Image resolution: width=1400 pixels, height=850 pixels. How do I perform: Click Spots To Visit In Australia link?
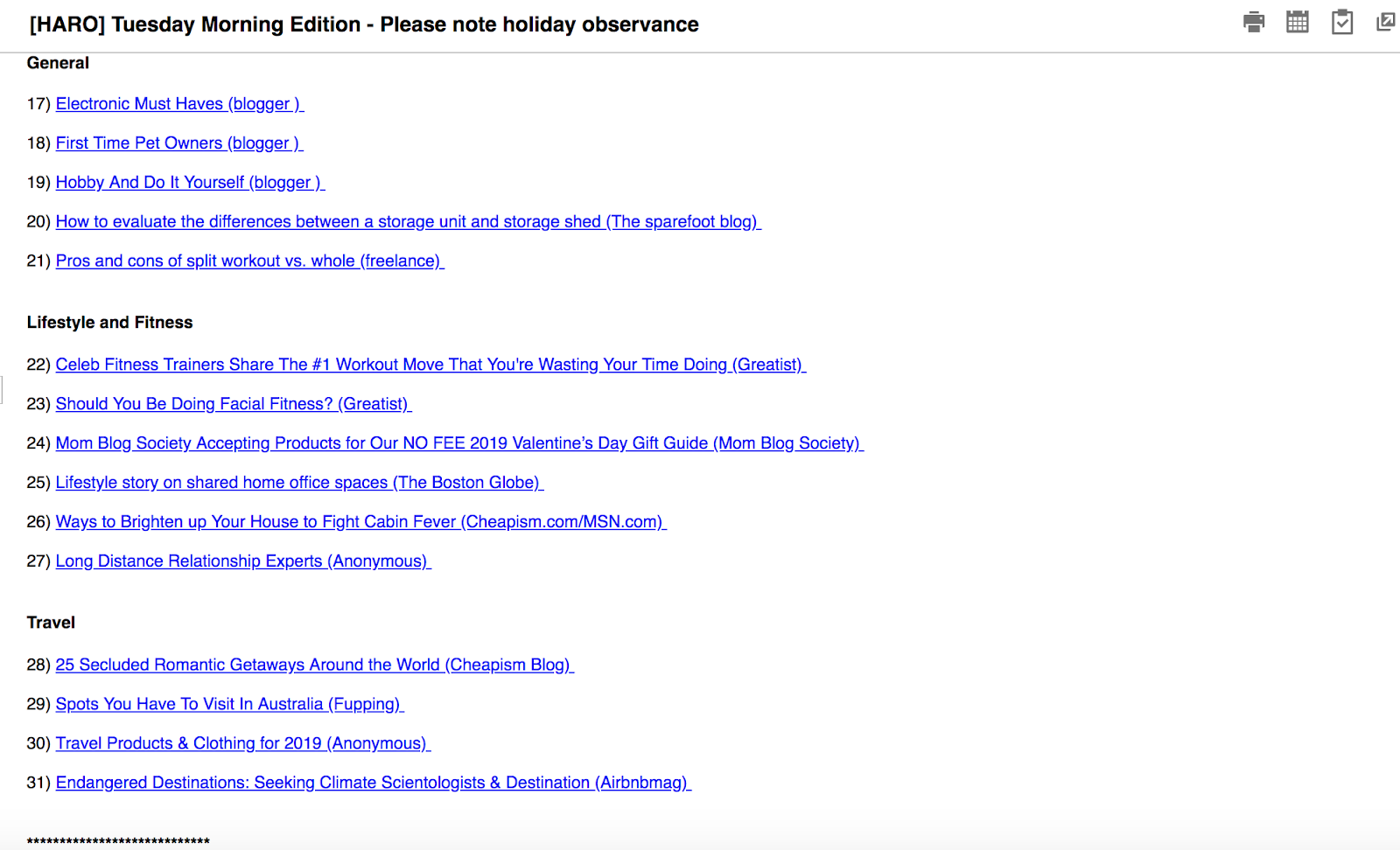pos(228,704)
